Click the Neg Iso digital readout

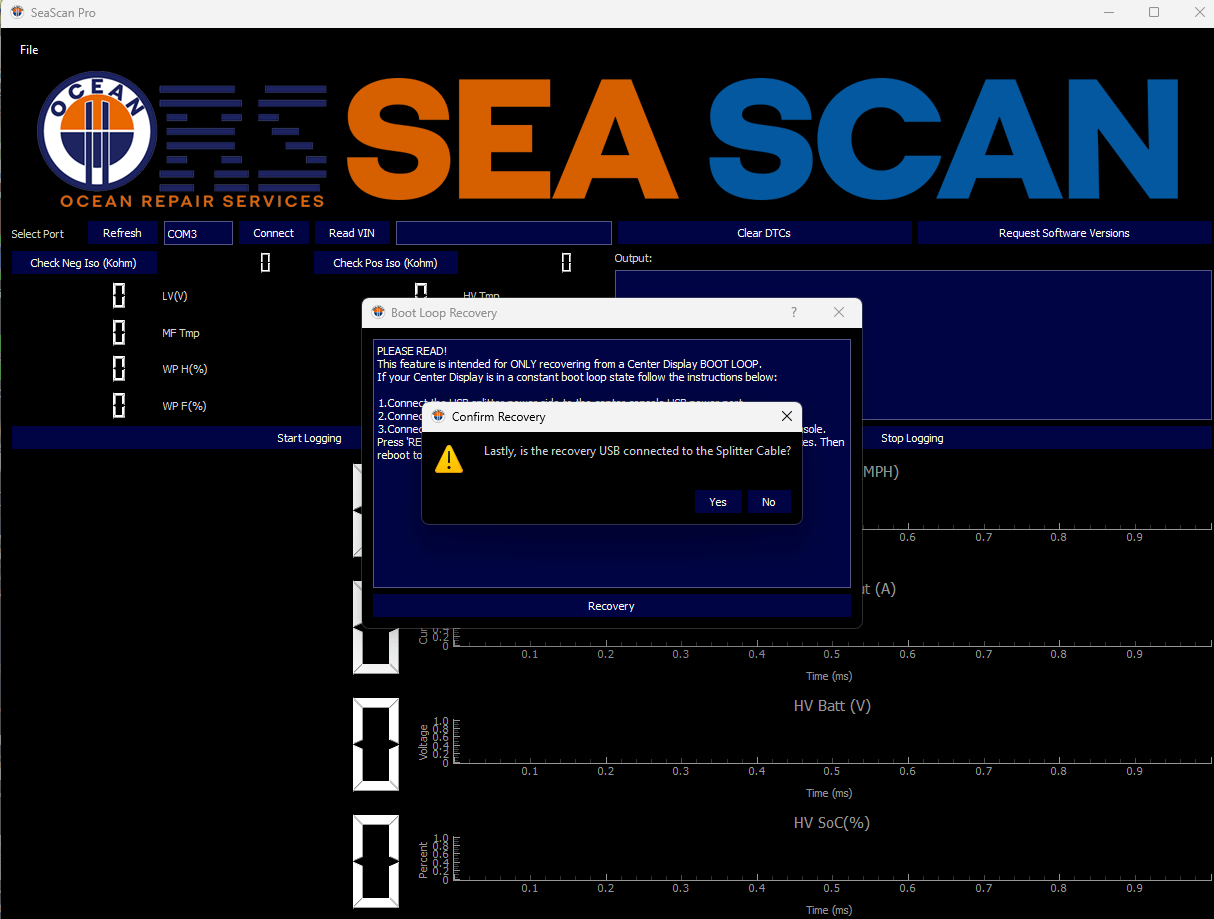click(265, 263)
